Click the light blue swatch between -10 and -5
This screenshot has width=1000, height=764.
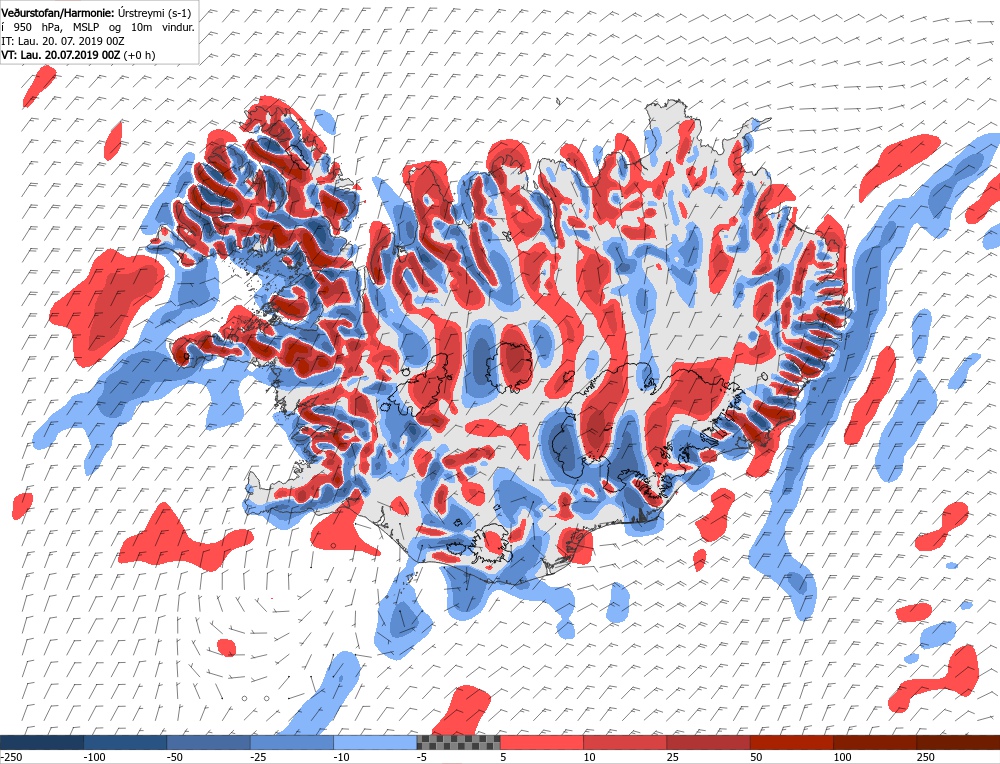[375, 742]
